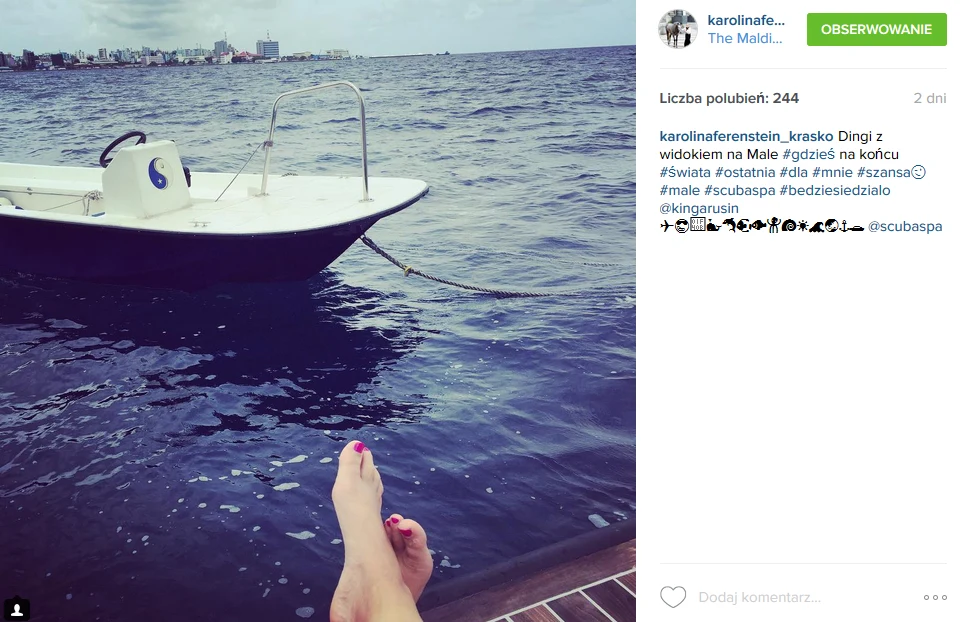Open the three-dots more options menu
The image size is (964, 622).
pos(935,597)
